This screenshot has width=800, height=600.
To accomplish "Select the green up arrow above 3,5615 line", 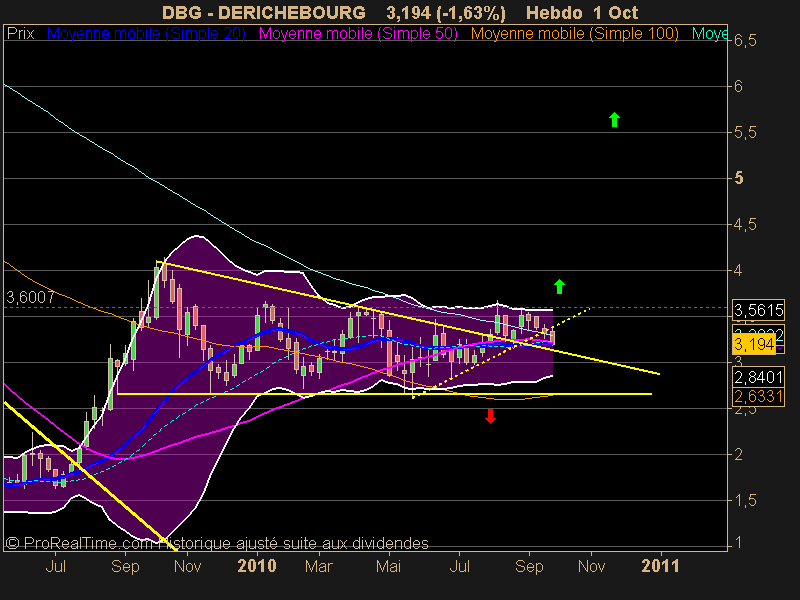I will (560, 286).
